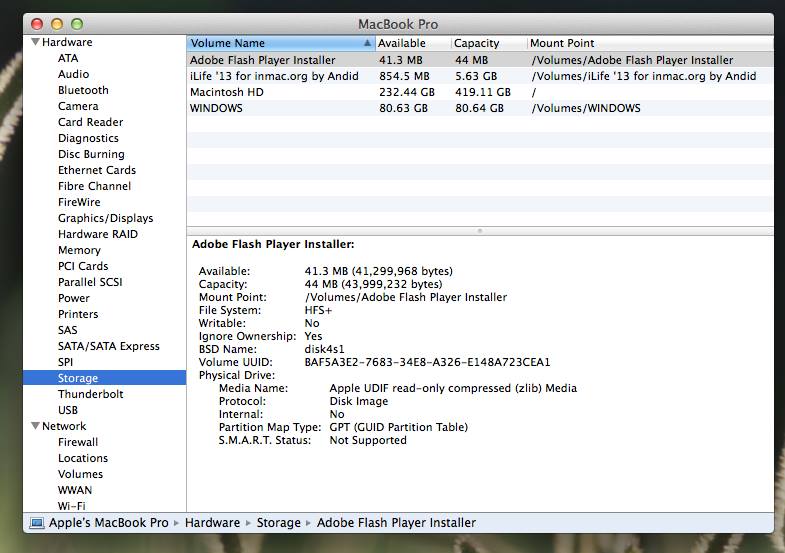Open Power information
Viewport: 785px width, 553px height.
click(74, 298)
